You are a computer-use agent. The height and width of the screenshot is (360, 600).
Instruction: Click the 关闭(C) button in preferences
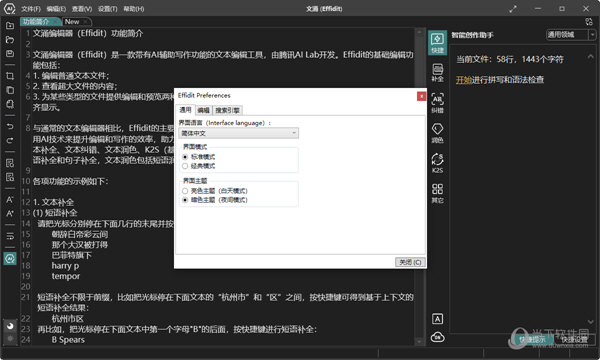coord(410,262)
